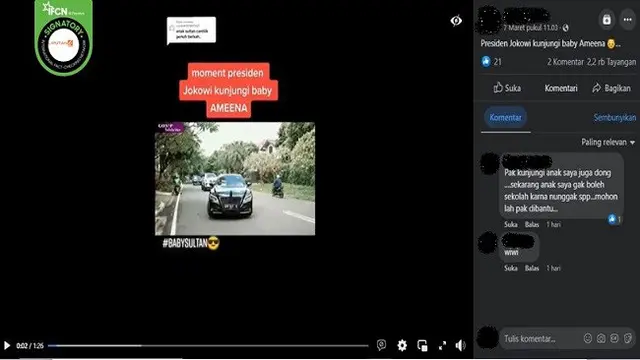Click the video progress bar

[208, 346]
